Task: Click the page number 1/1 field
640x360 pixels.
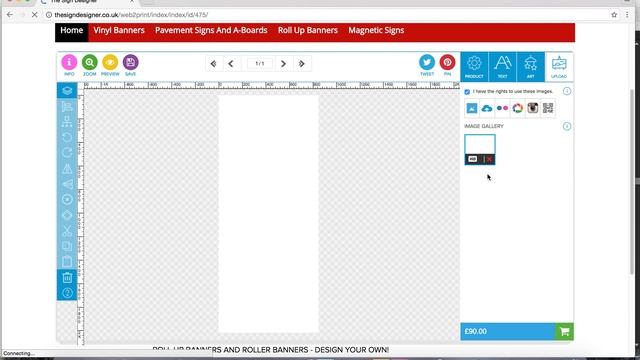Action: click(260, 64)
